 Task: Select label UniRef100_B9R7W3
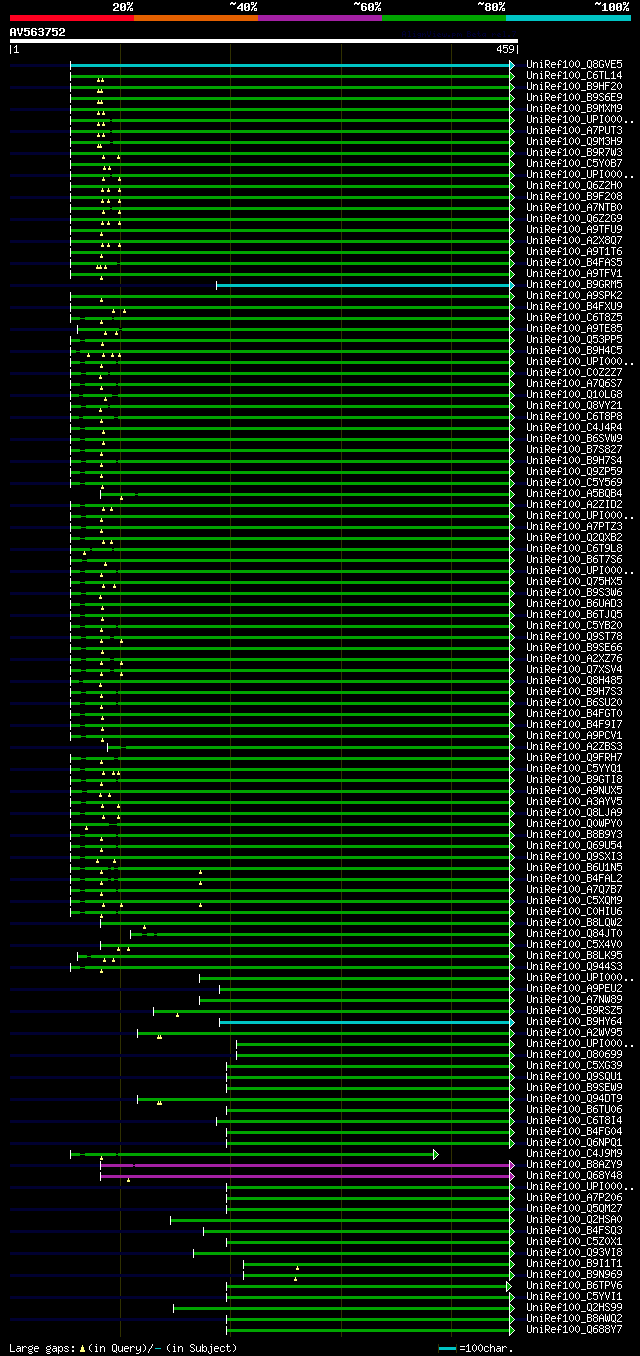pyautogui.click(x=574, y=152)
